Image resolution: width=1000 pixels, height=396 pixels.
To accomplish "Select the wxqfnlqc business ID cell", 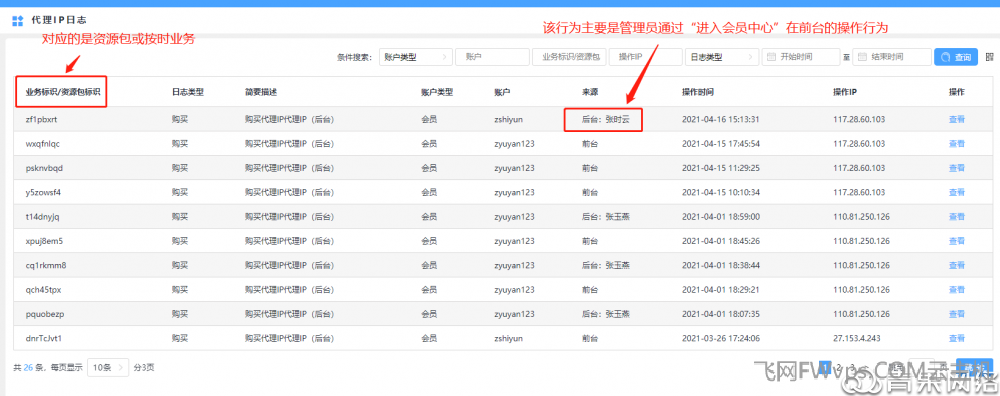I will coord(43,143).
